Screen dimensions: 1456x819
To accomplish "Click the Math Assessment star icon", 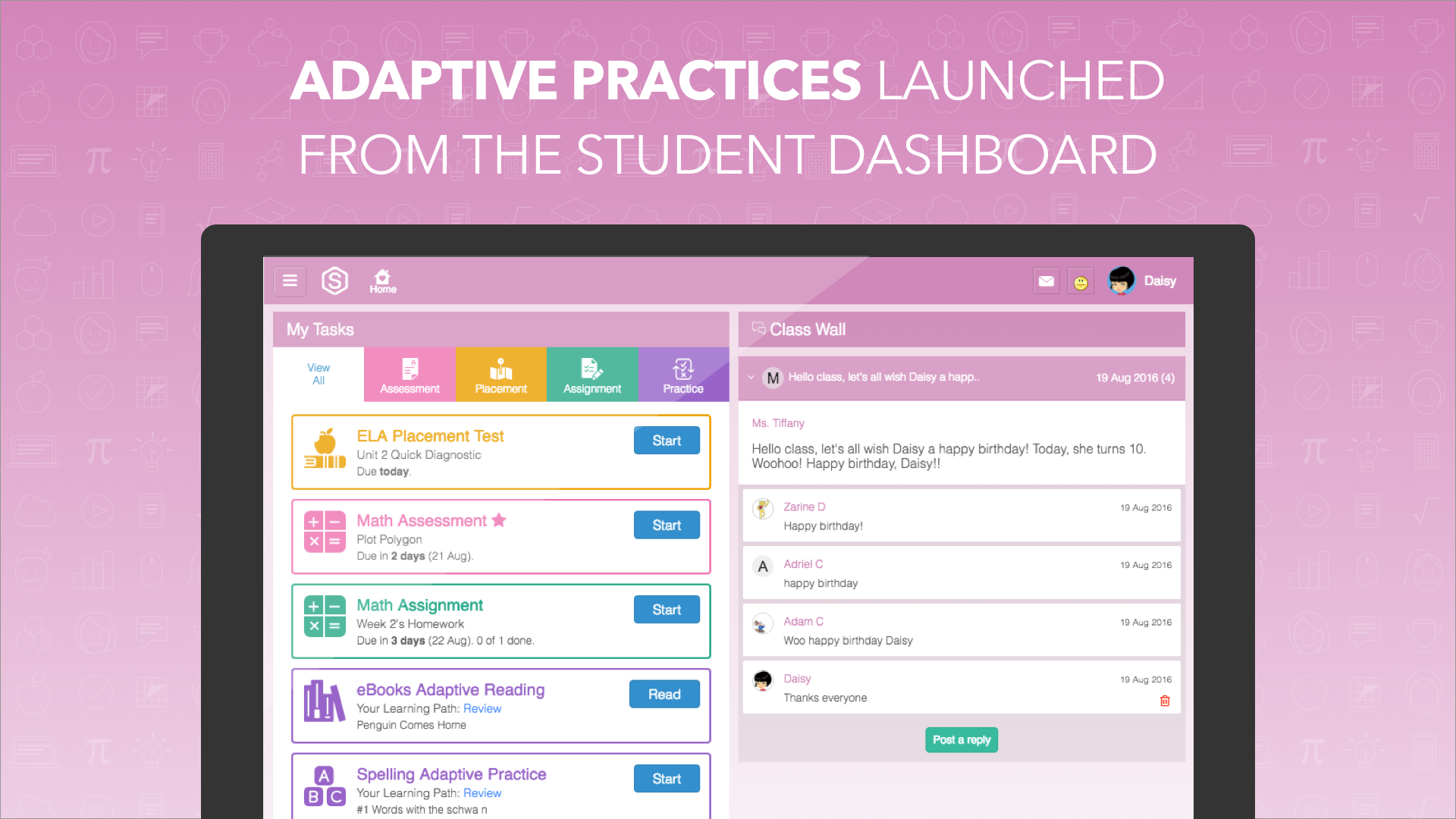I will point(499,520).
